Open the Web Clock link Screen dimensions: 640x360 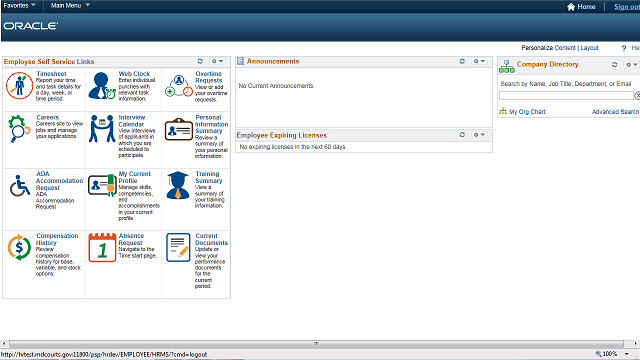[x=134, y=74]
